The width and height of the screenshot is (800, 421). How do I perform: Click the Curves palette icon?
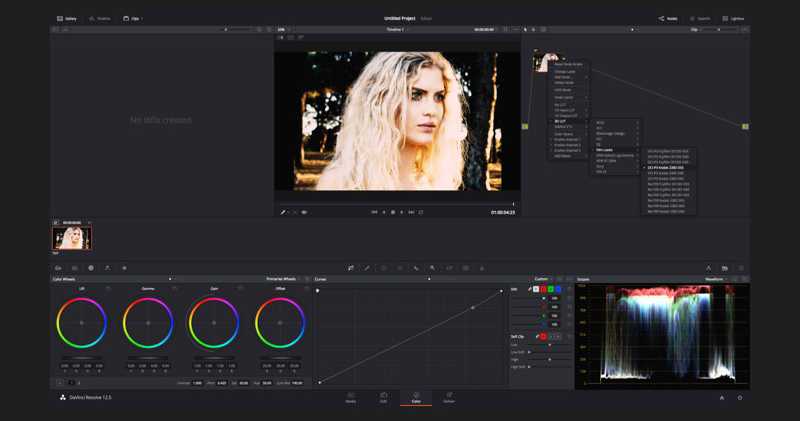pos(350,268)
